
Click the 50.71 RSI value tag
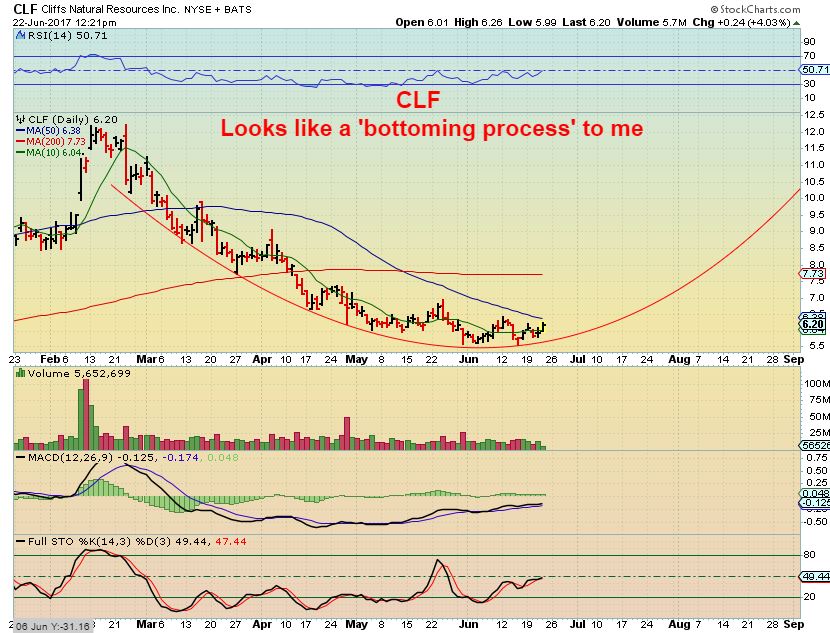point(815,69)
